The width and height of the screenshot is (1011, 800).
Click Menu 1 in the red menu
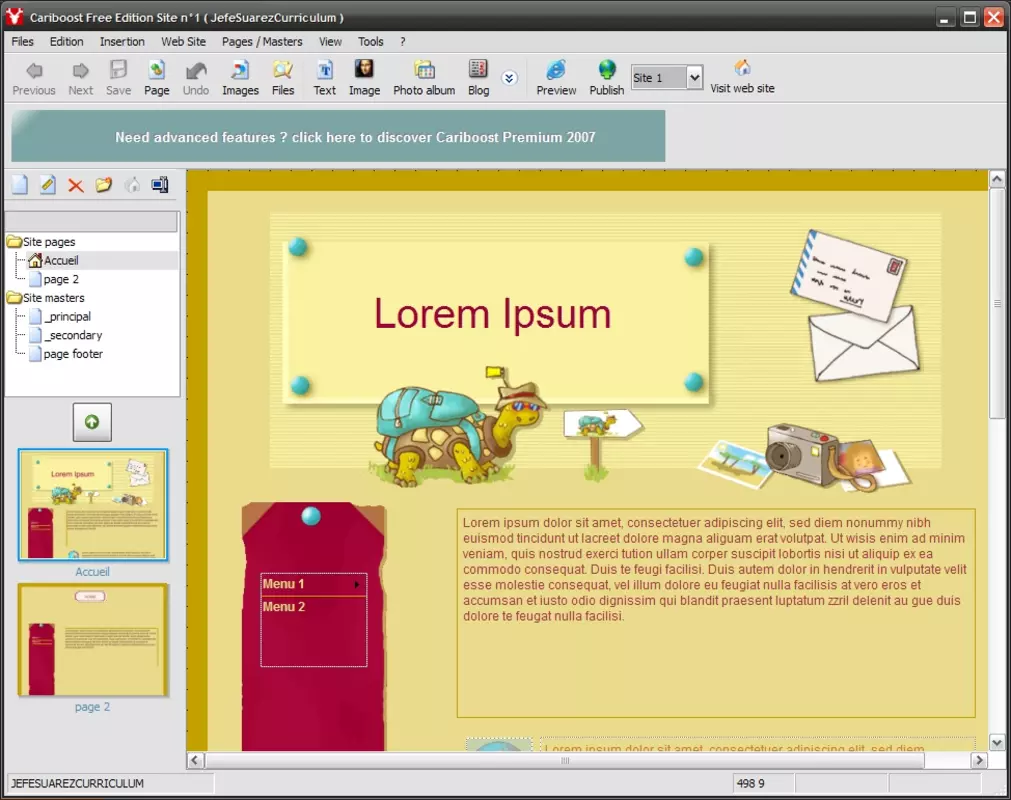click(x=282, y=584)
